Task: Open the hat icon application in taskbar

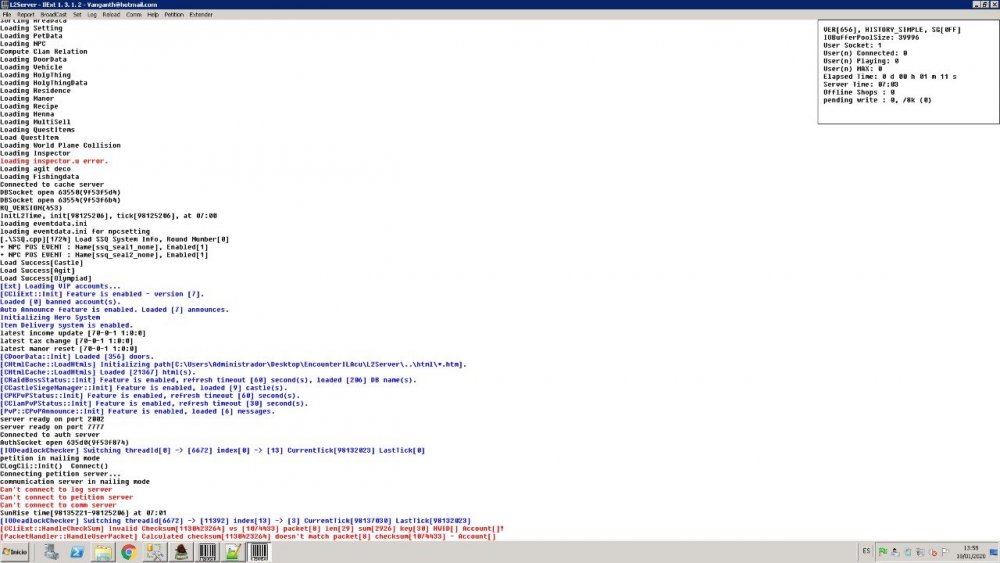Action: click(x=182, y=552)
